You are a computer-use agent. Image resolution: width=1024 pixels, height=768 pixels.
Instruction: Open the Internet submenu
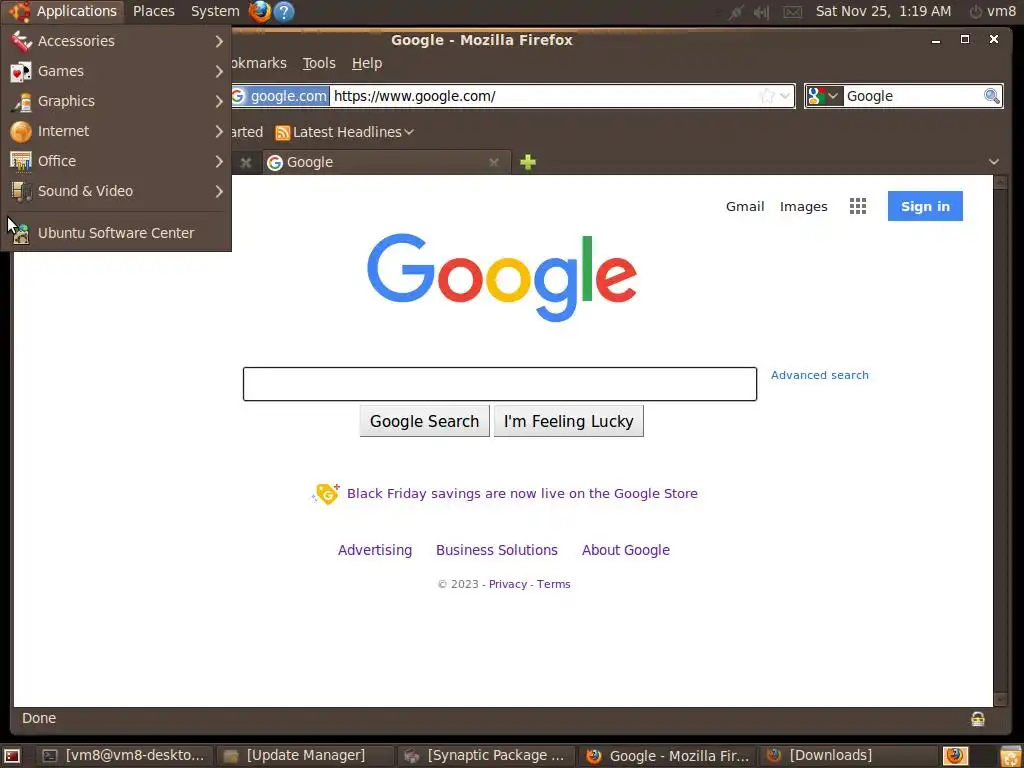coord(116,131)
